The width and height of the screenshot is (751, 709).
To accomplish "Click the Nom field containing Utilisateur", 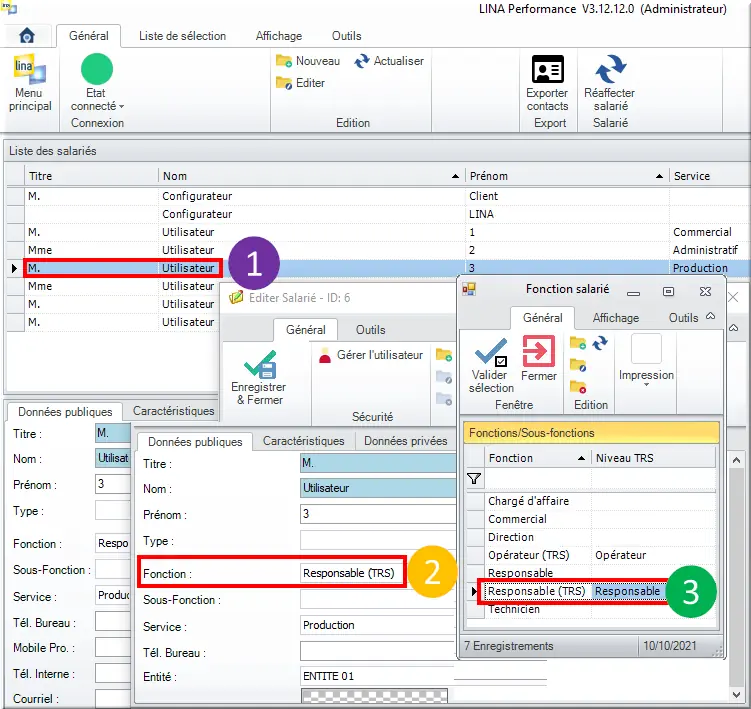I will point(378,488).
